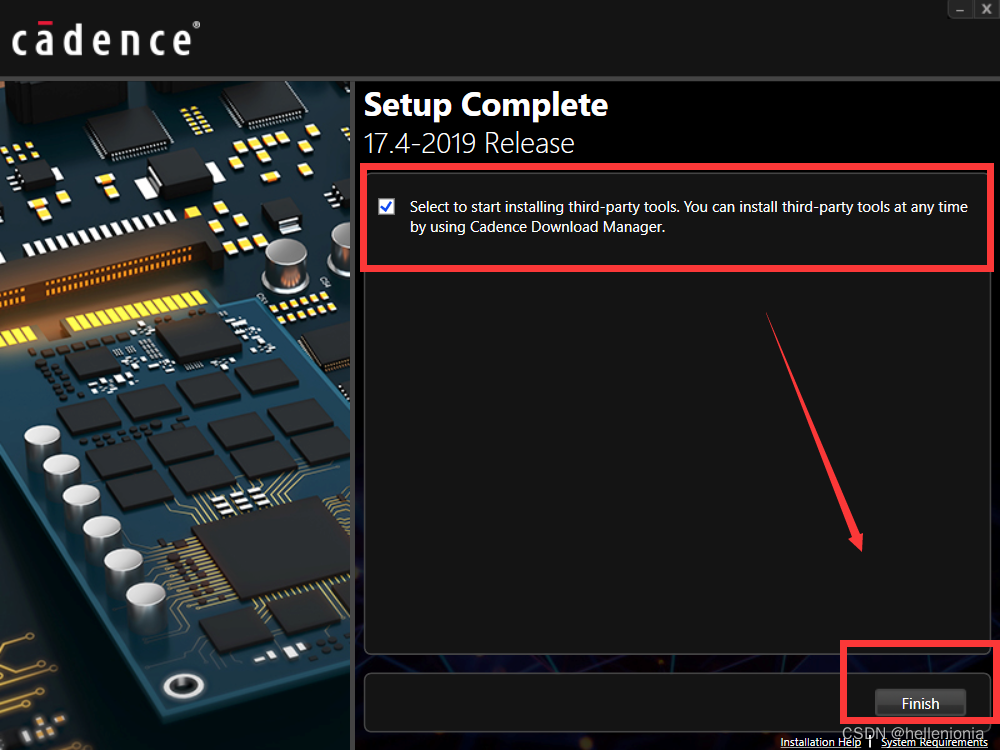Click the large square chip on the board image
The image size is (1000, 750).
coord(270,548)
